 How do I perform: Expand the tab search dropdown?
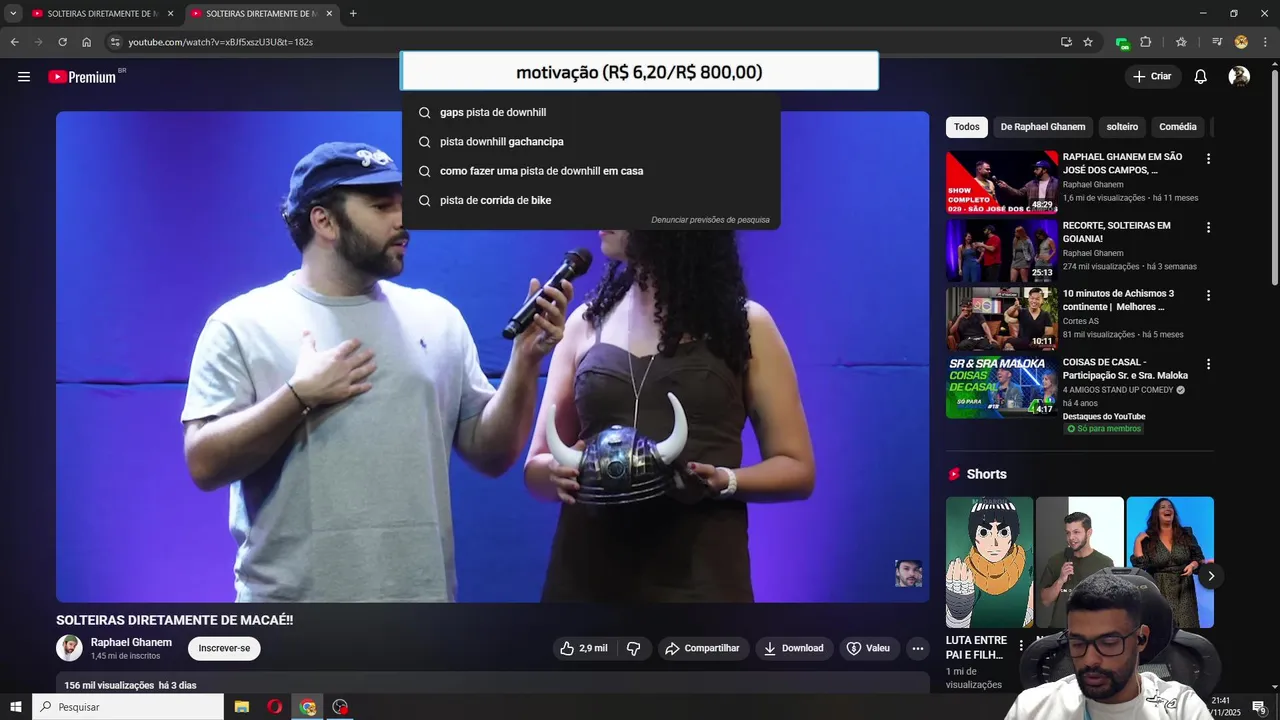[13, 14]
